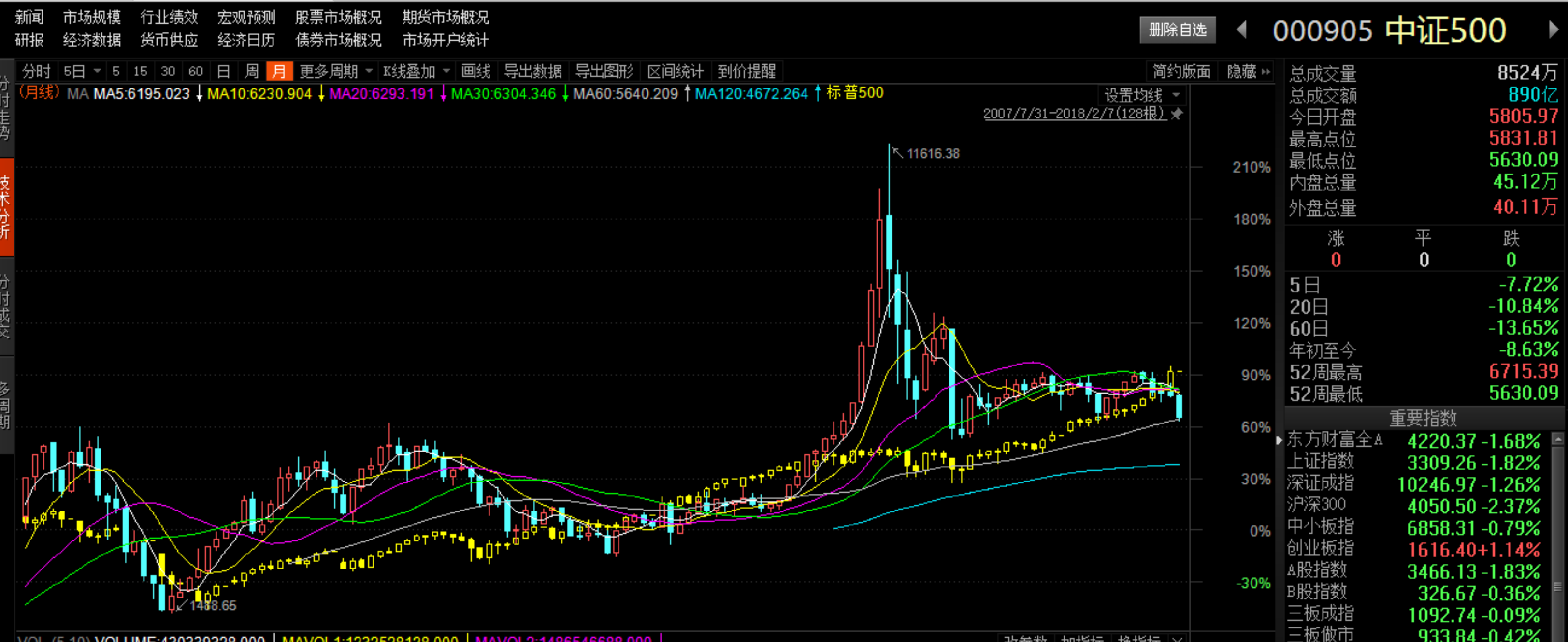Open the 更多周期 dropdown
This screenshot has width=1568, height=642.
(335, 72)
